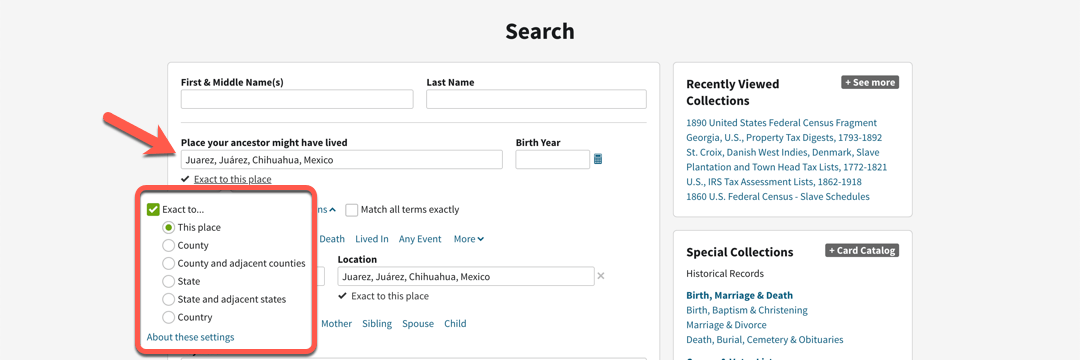This screenshot has height=360, width=1080.
Task: Open 'Marriage & Divorce' records
Action: pyautogui.click(x=726, y=324)
